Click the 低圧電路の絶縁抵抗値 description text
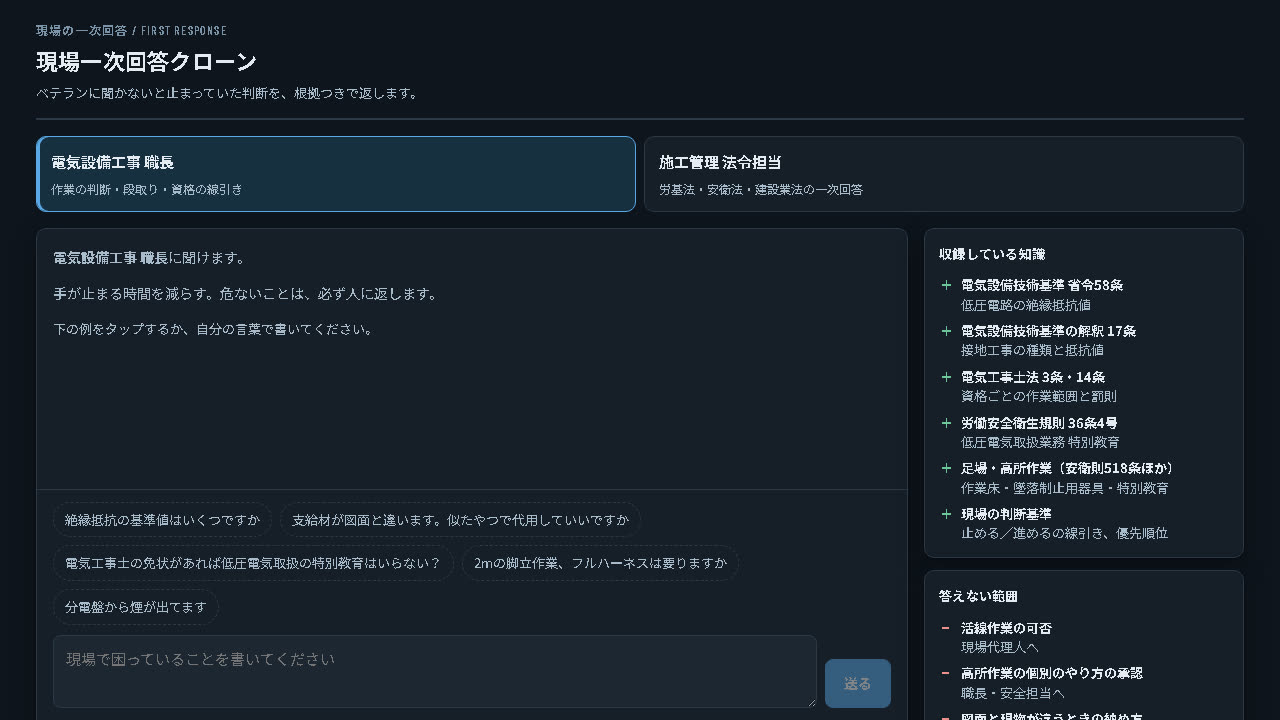1280x720 pixels. [1026, 305]
